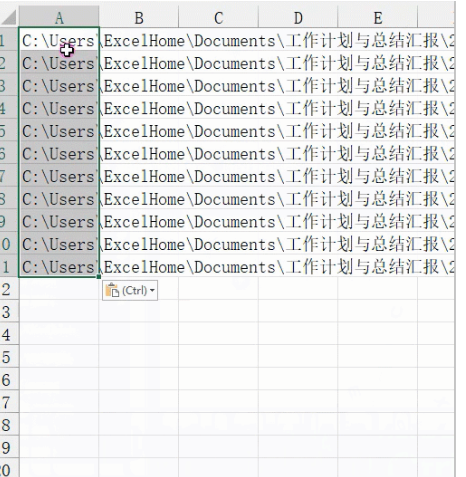Select cell A1 with C:\Users path
Screen dimensions: 466x477
(59, 41)
